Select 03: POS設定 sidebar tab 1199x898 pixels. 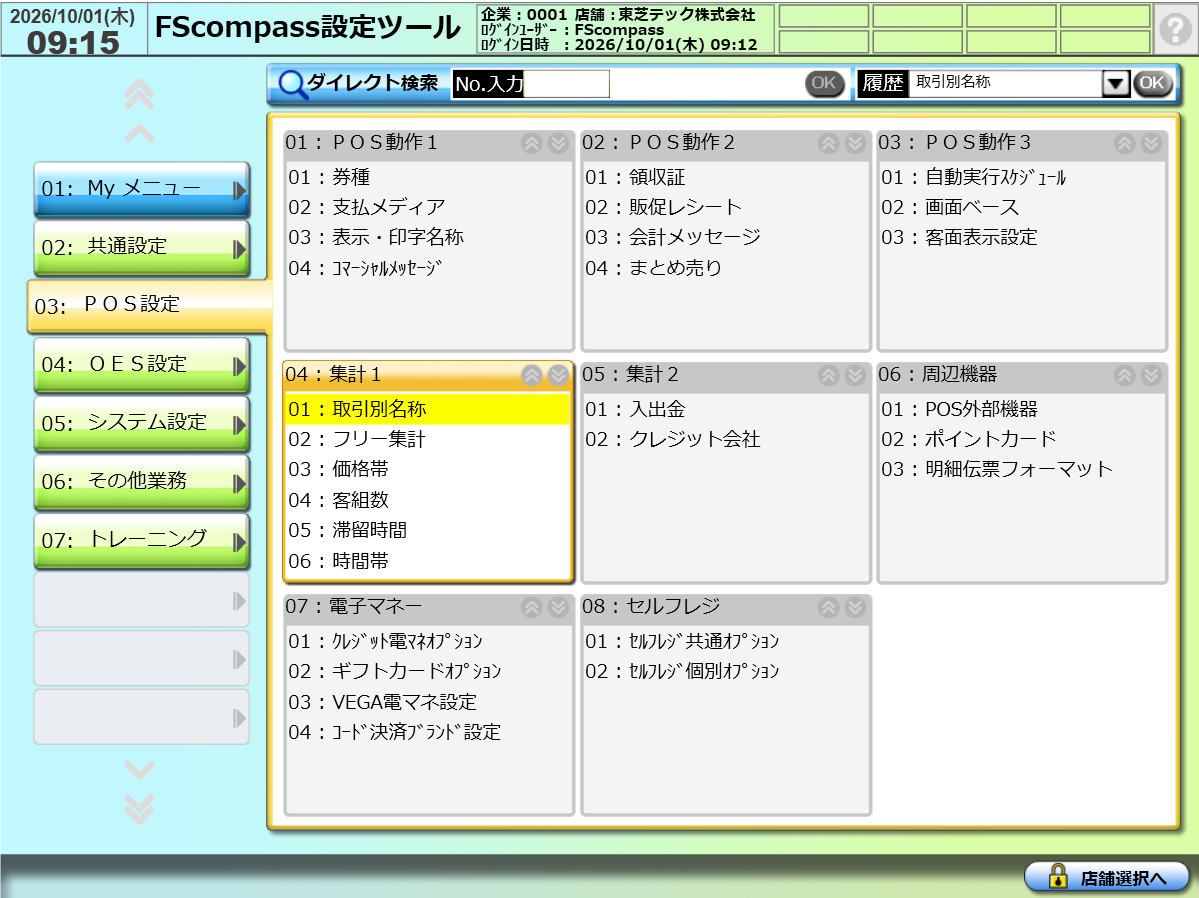(x=149, y=305)
